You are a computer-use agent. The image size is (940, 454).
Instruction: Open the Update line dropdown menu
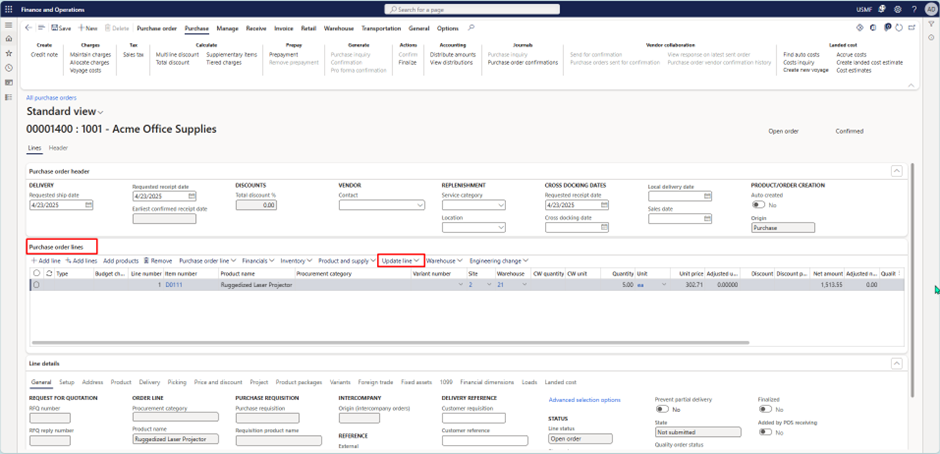click(400, 261)
